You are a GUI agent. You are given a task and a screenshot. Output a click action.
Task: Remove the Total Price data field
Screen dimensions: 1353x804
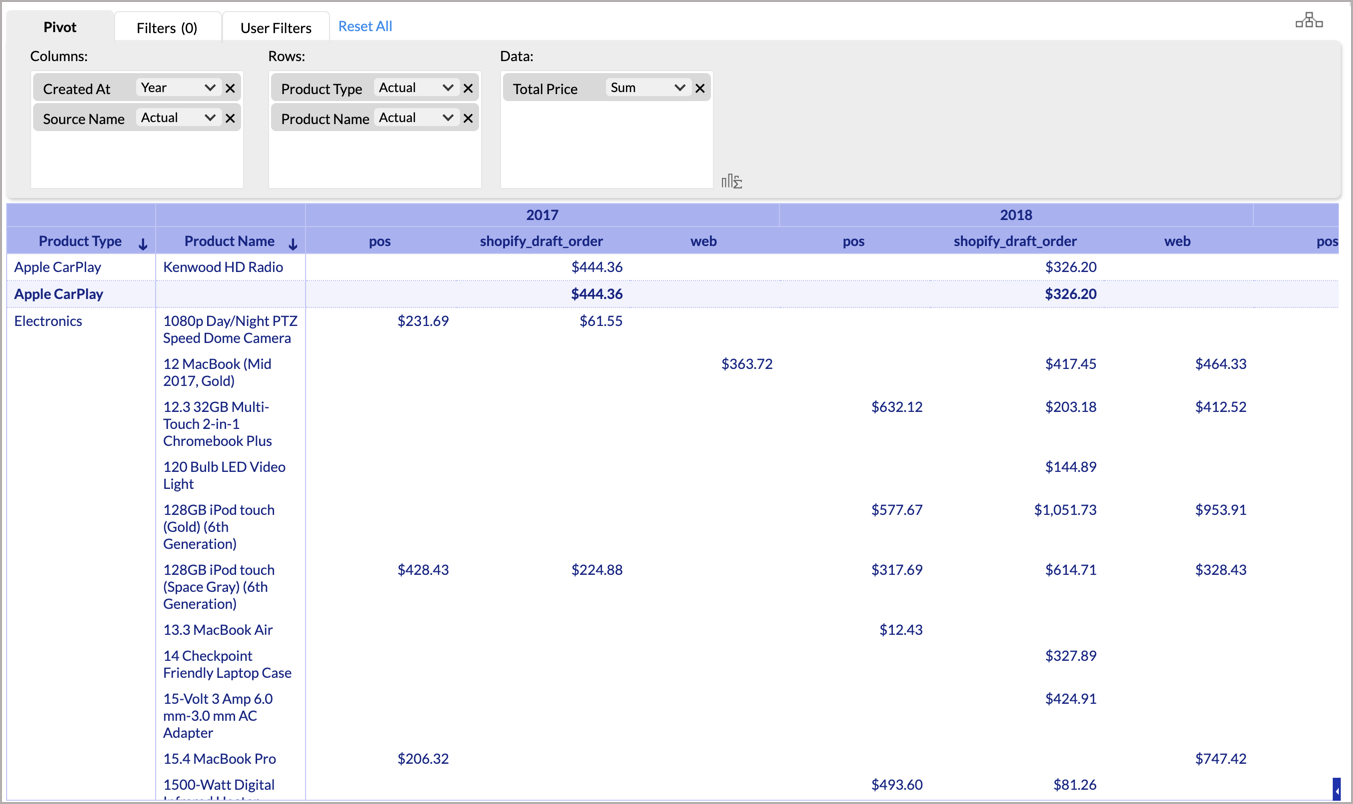(700, 88)
